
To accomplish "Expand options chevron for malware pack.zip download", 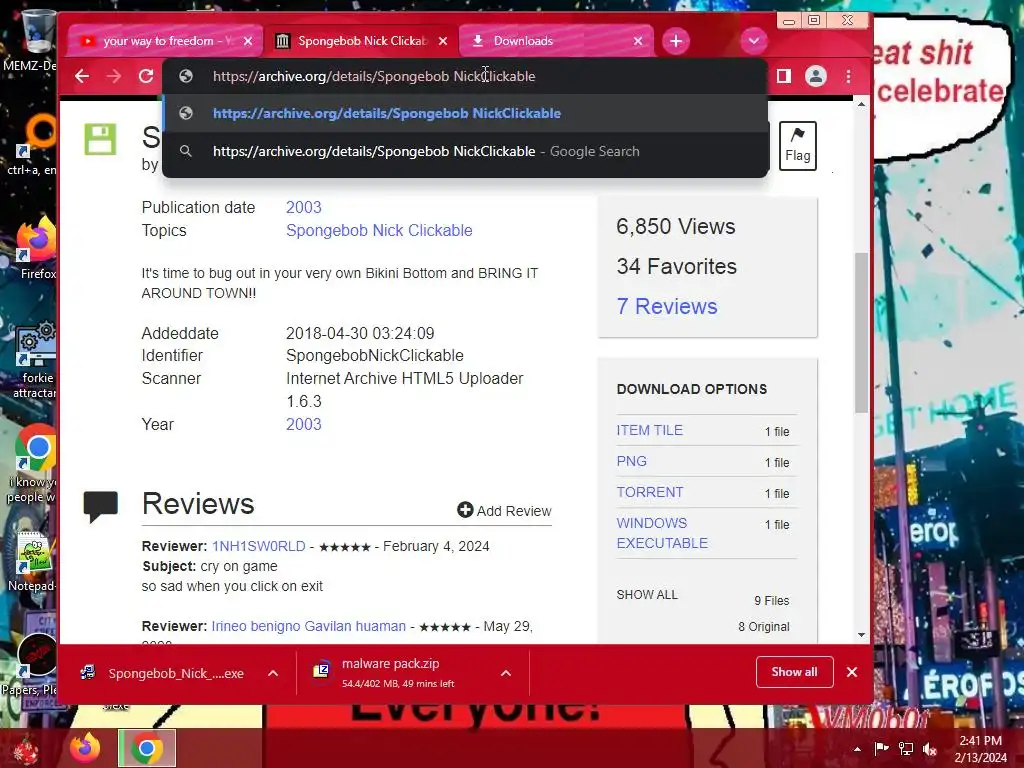I will click(x=505, y=673).
